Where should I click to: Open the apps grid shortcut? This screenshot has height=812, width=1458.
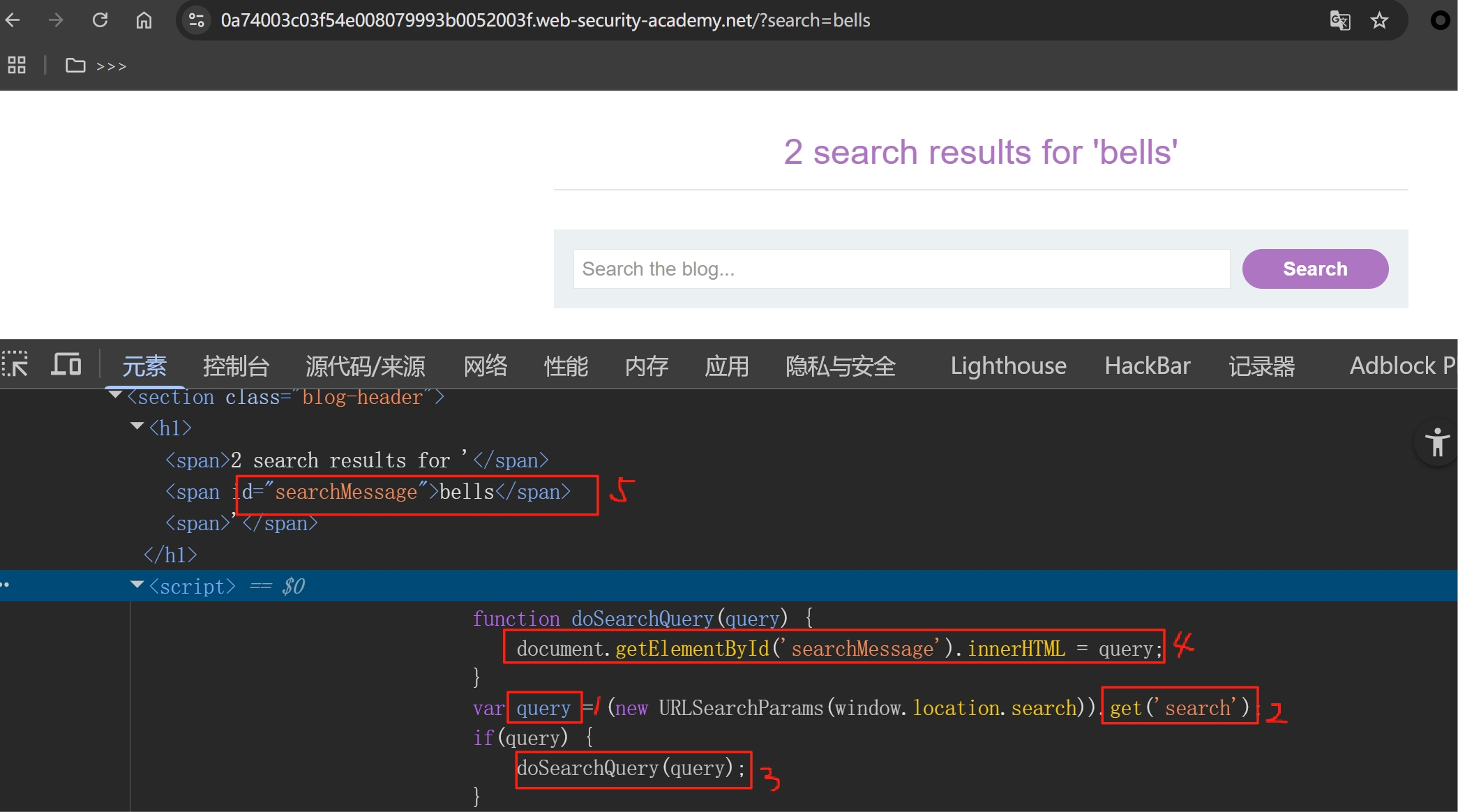click(x=17, y=66)
